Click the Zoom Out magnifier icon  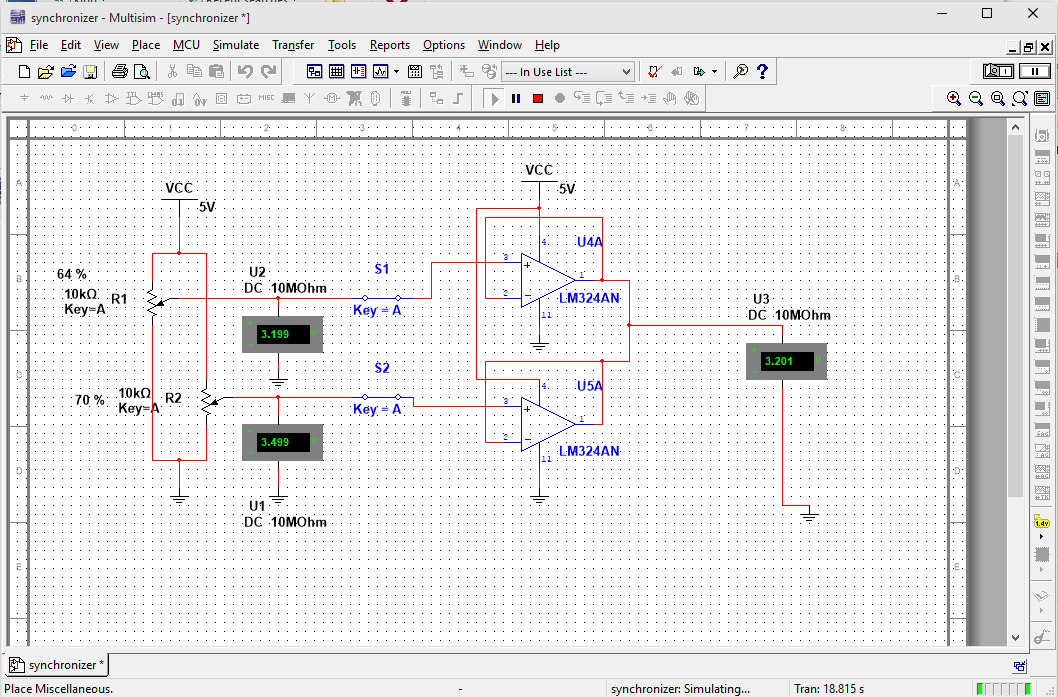click(x=975, y=98)
